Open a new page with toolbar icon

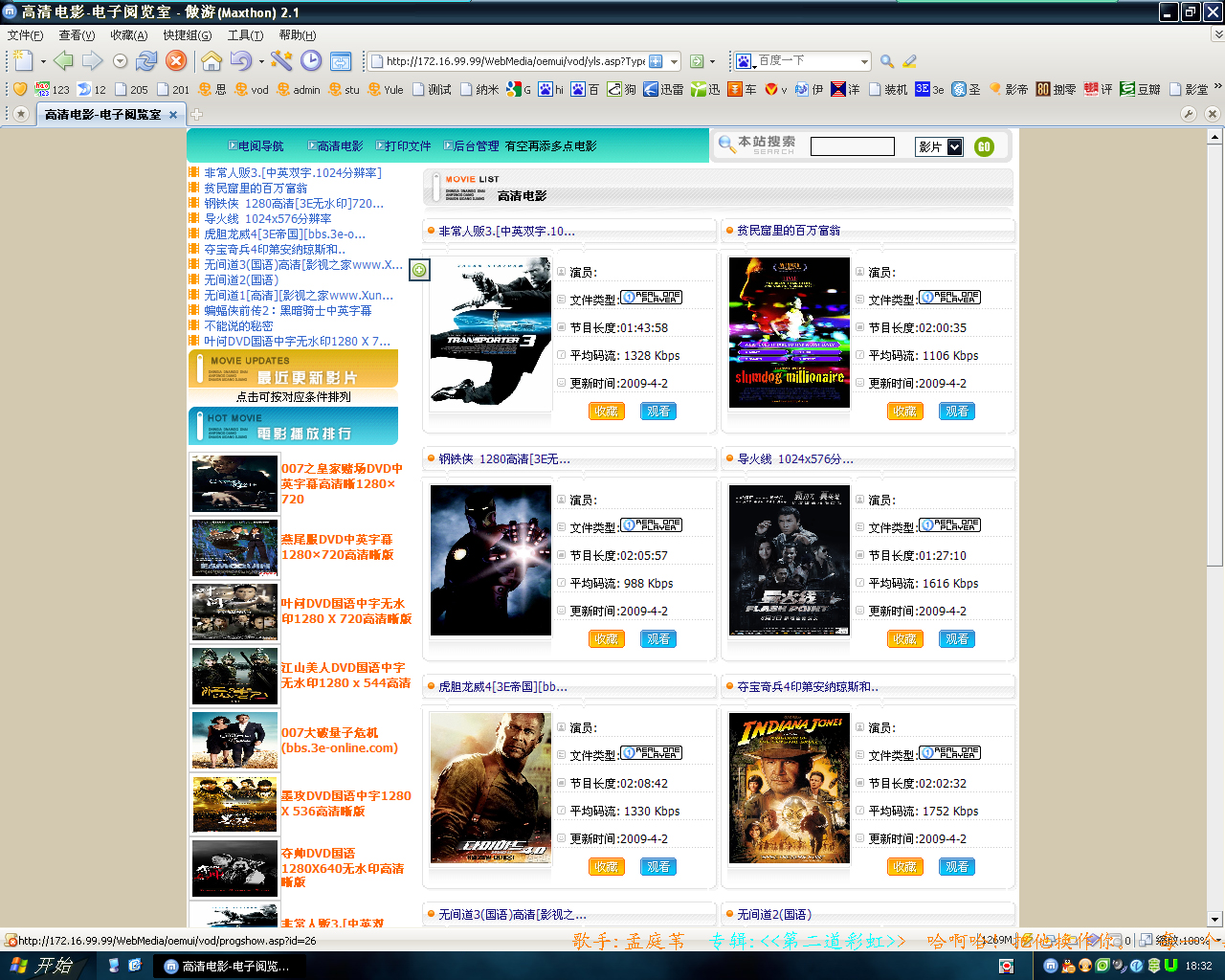coord(23,61)
